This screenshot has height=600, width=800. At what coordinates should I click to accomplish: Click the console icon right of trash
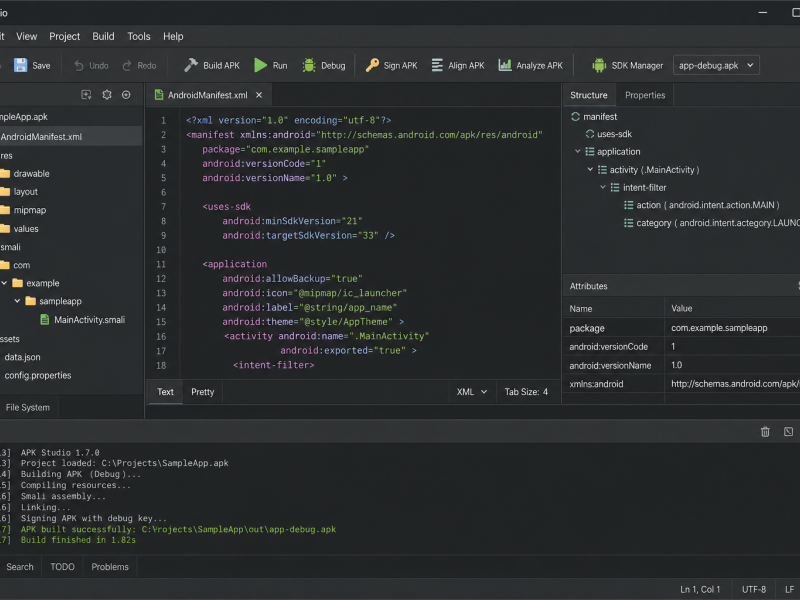click(x=788, y=432)
